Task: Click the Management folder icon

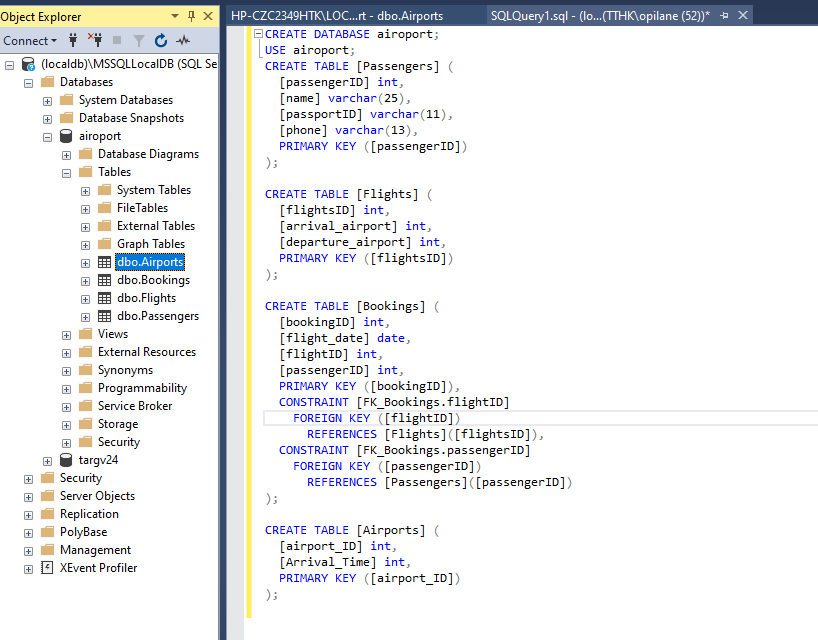Action: (47, 550)
